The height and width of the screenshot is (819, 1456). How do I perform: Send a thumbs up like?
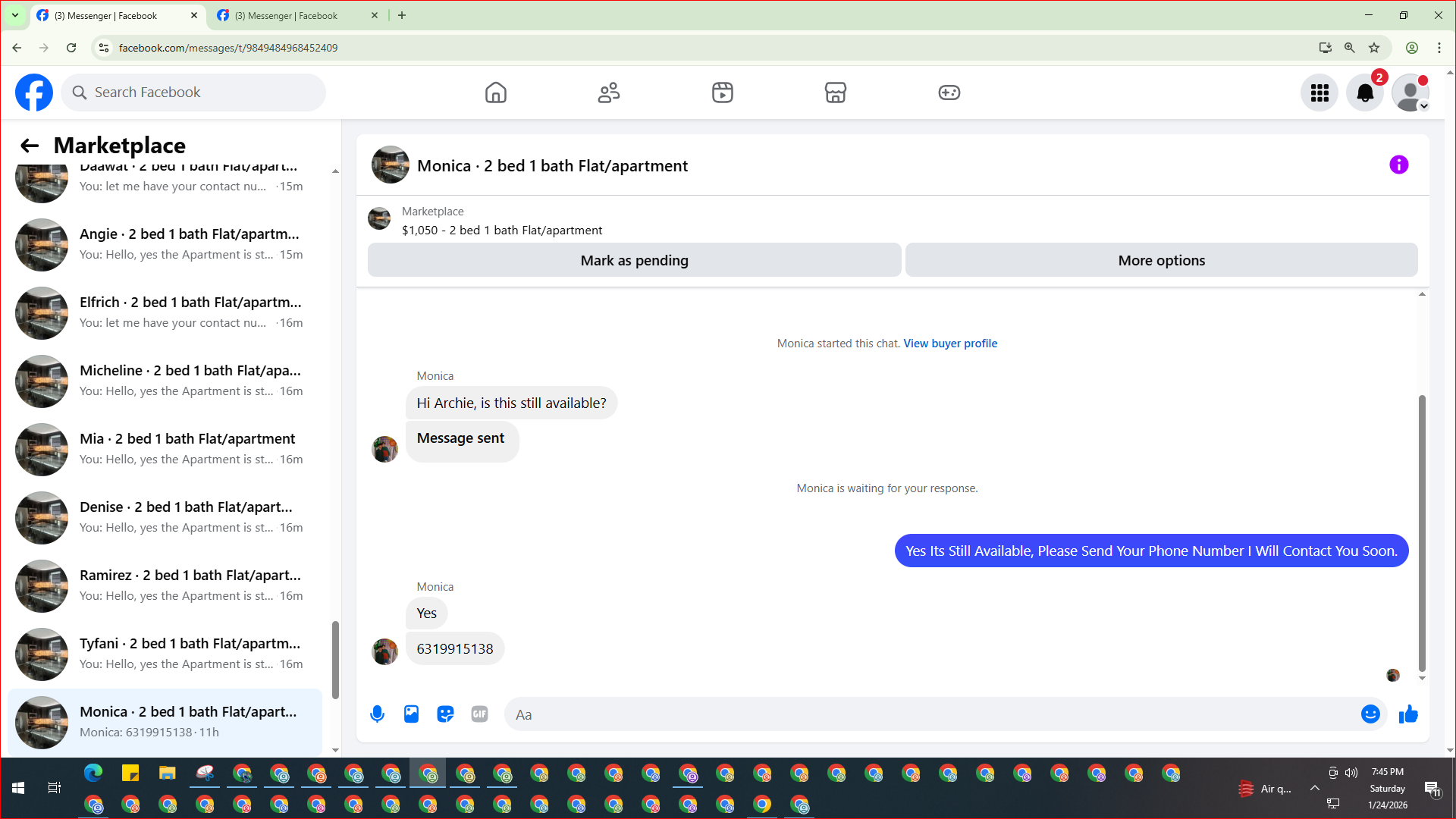pyautogui.click(x=1408, y=714)
